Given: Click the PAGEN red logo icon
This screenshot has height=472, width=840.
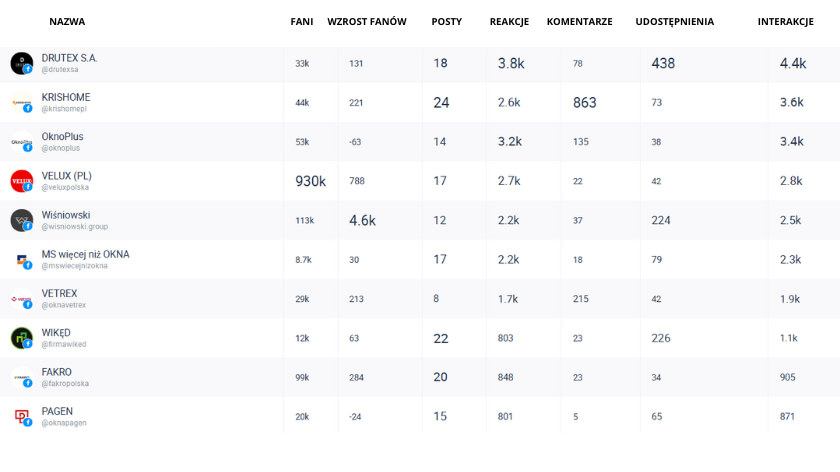Looking at the screenshot, I should [x=21, y=417].
